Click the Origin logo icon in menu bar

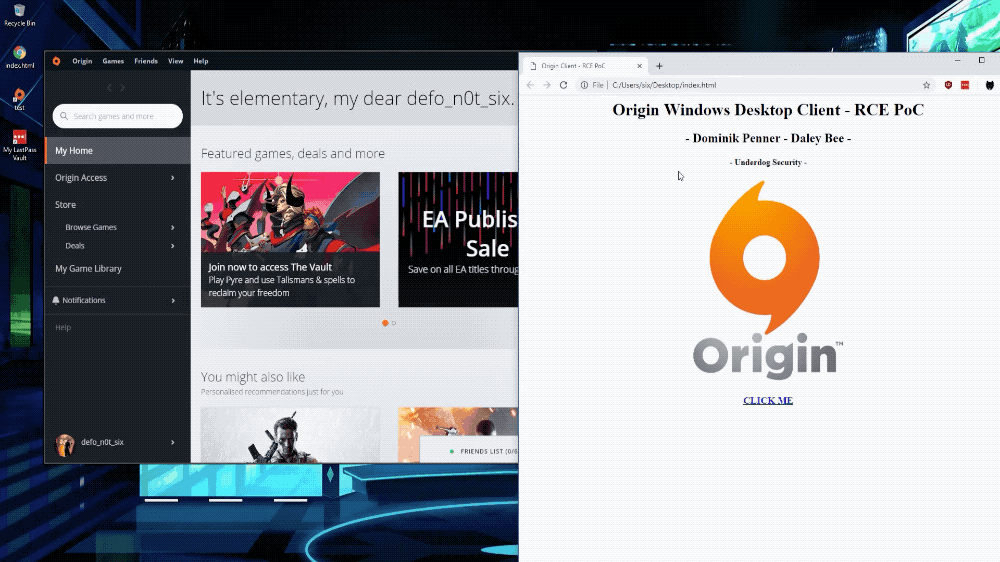click(x=56, y=61)
